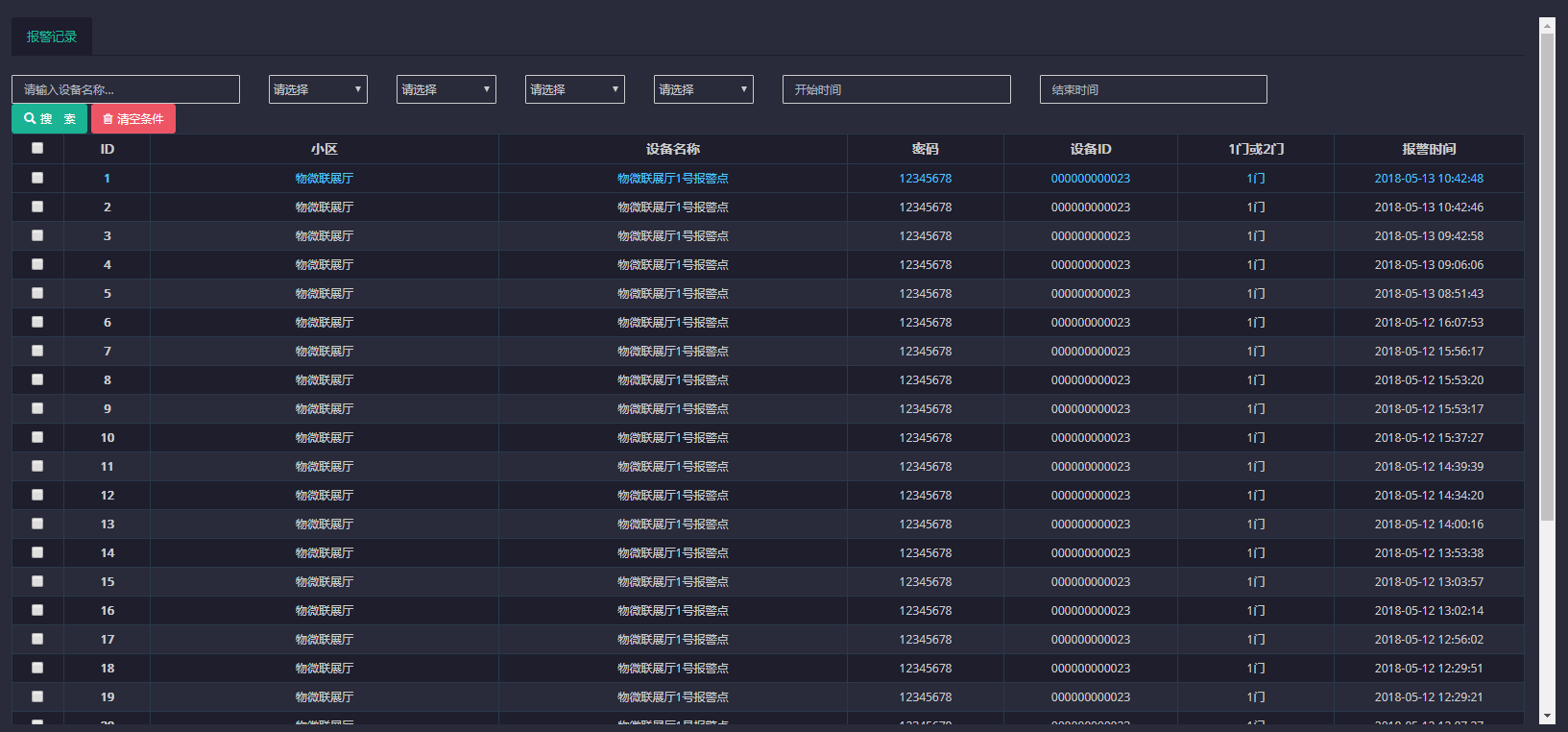The width and height of the screenshot is (1568, 732).
Task: Click the 报警时间 column header
Action: point(1428,149)
